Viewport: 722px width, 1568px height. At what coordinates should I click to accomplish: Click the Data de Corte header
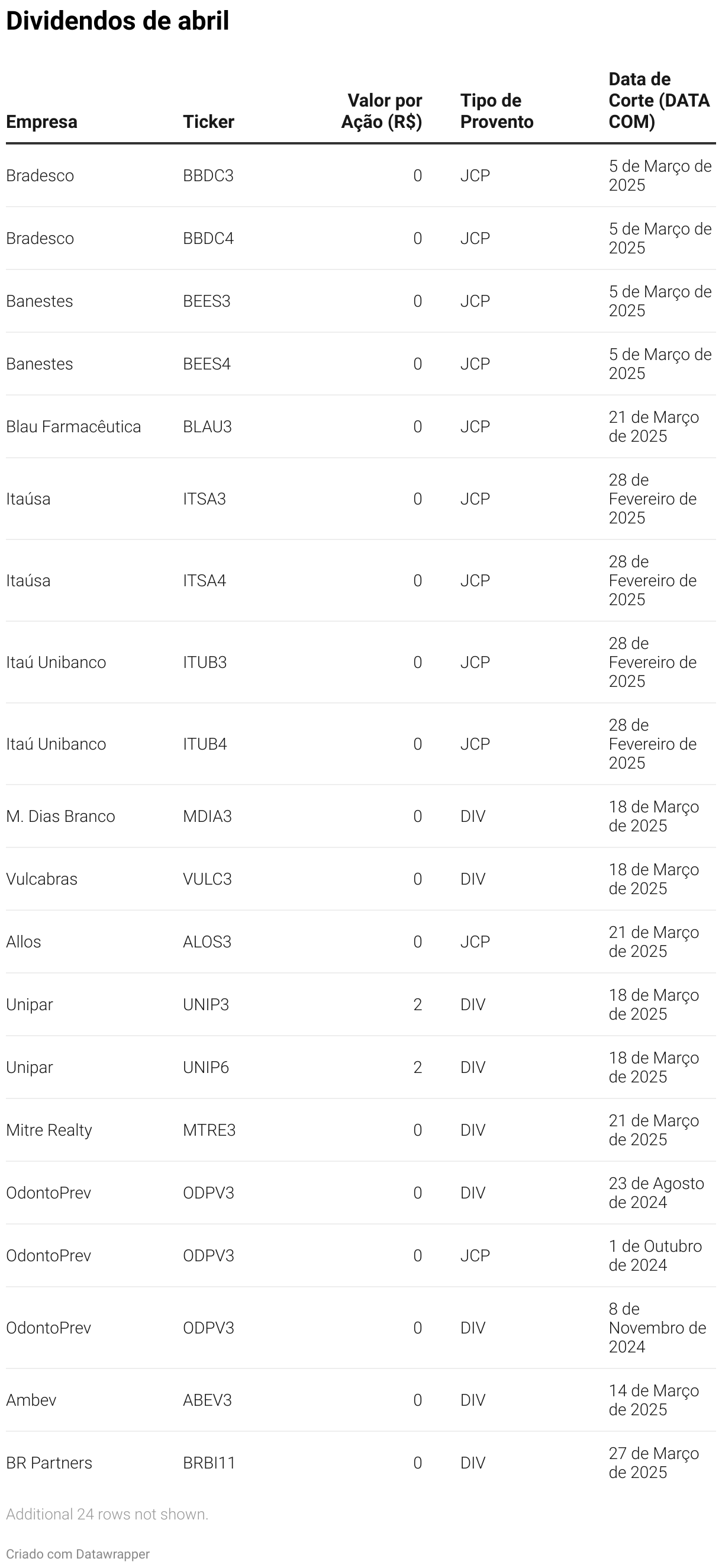tap(659, 101)
